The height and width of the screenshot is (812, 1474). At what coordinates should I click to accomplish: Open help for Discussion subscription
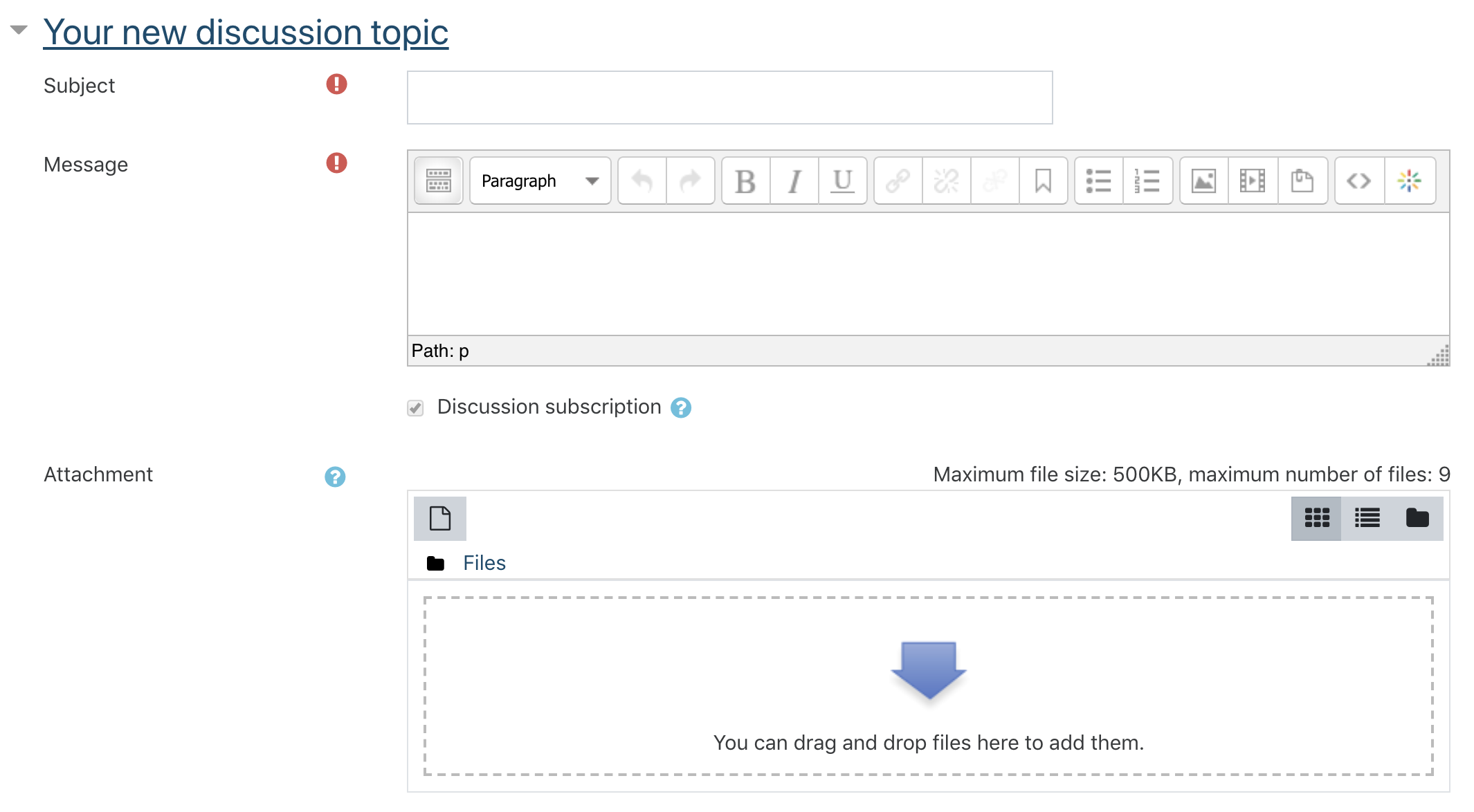[x=681, y=408]
